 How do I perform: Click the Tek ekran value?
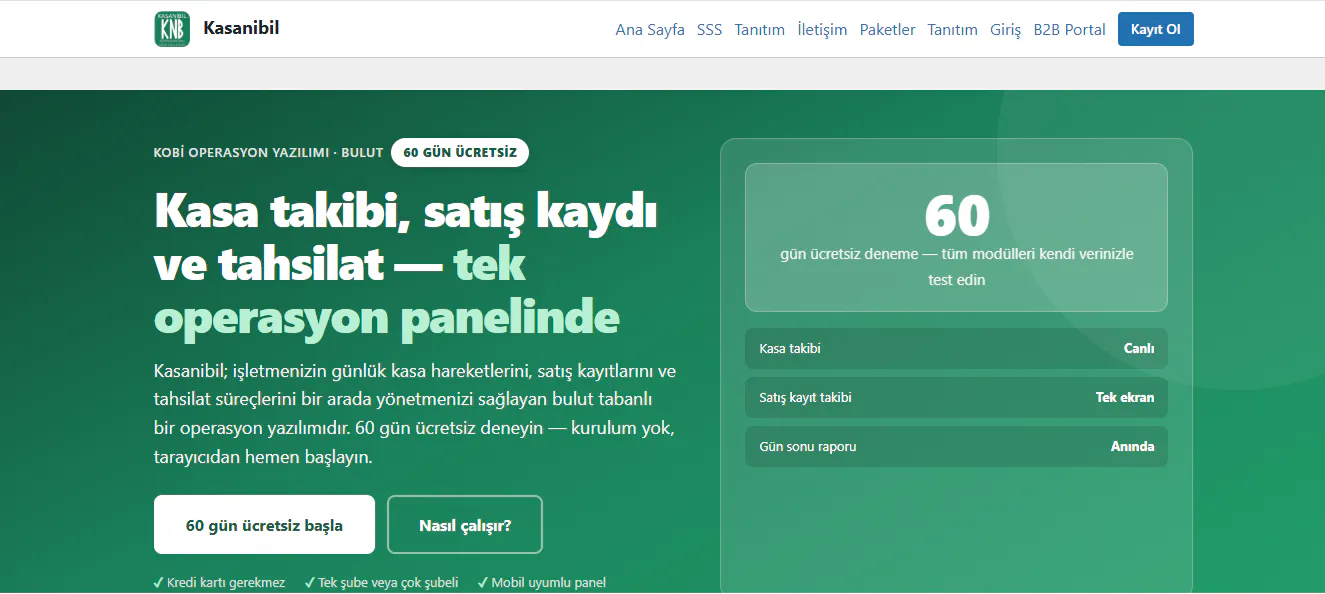(1125, 397)
